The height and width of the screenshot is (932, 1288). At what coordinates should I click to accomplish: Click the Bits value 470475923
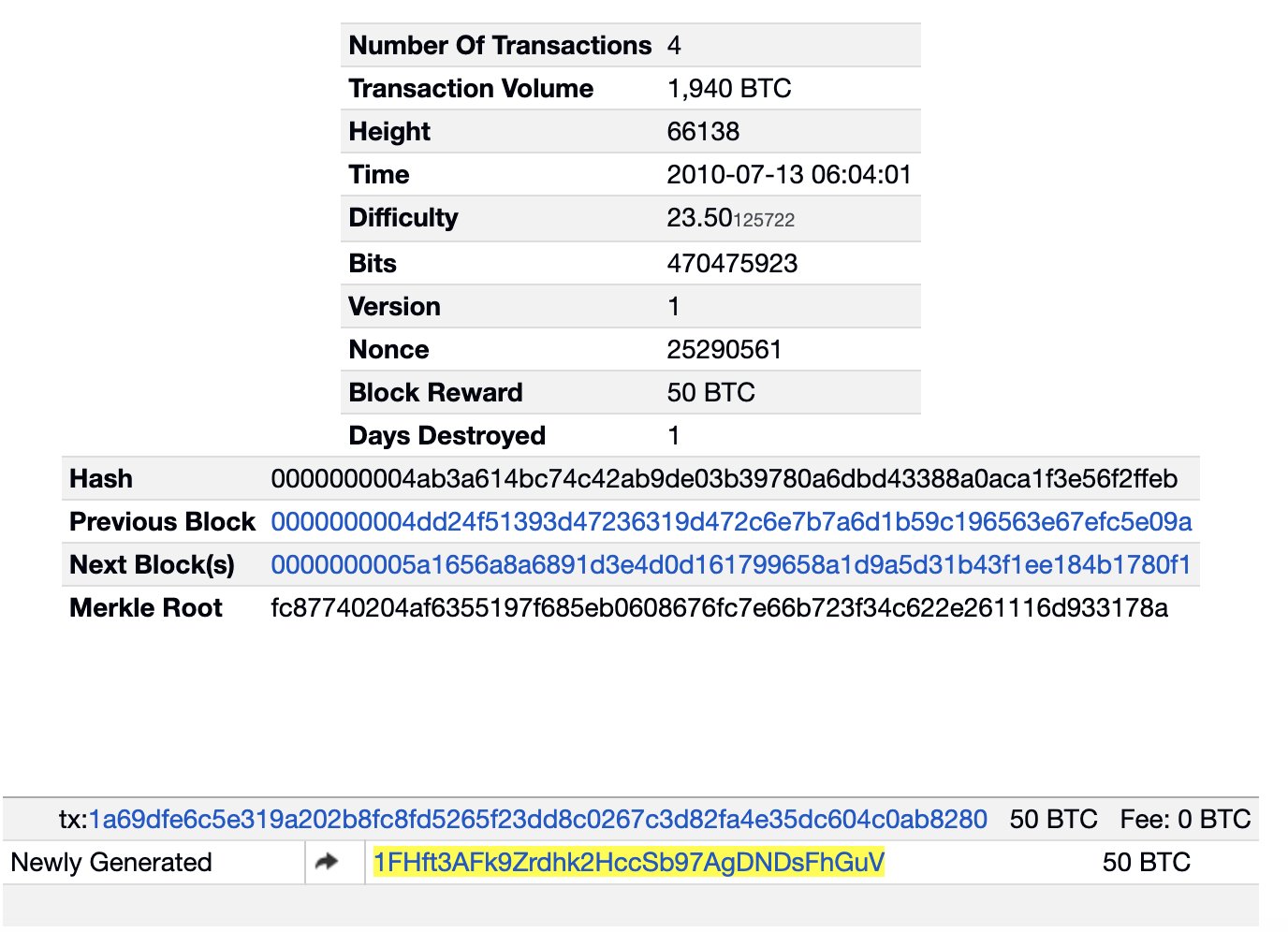[x=732, y=263]
